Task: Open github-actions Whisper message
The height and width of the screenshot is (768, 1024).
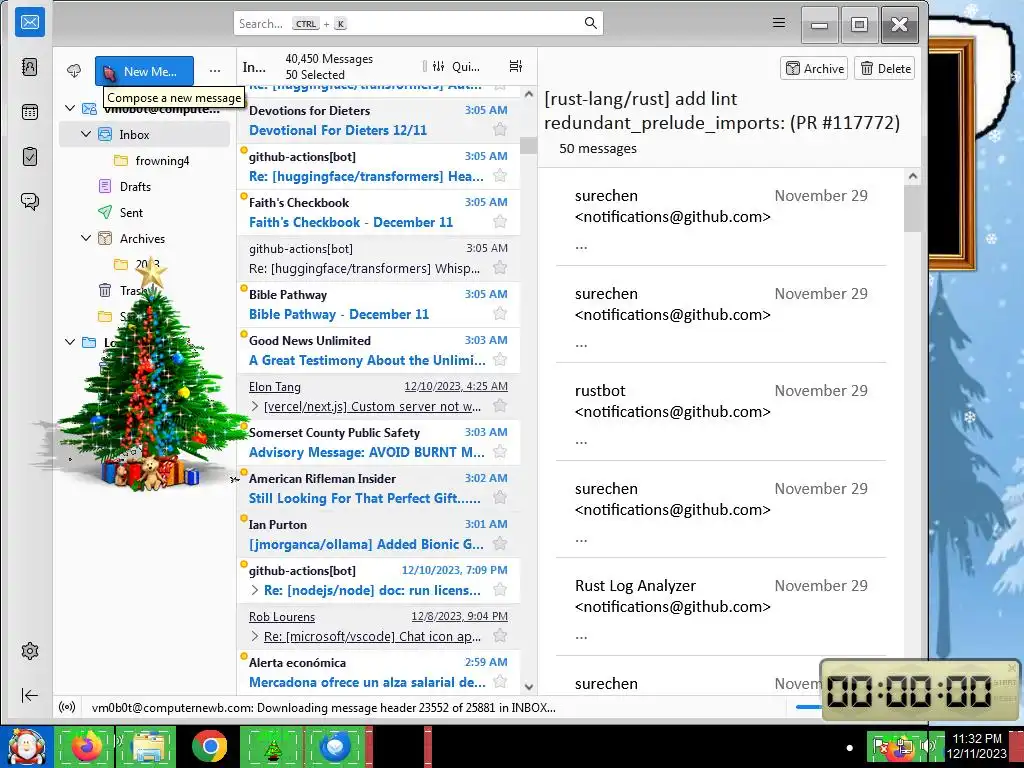Action: pyautogui.click(x=378, y=259)
